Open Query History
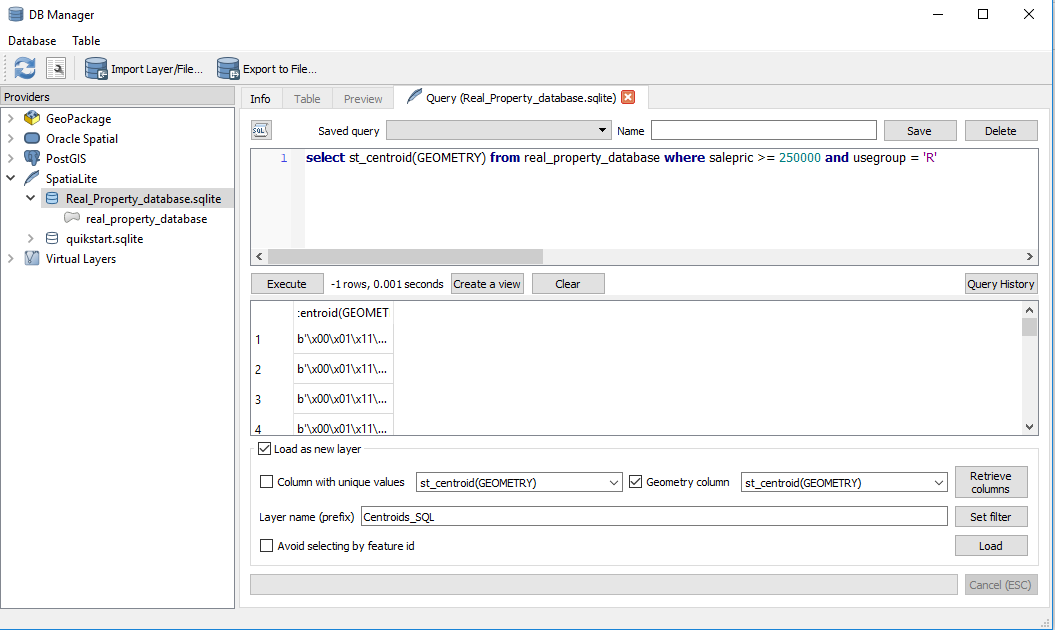 [x=1001, y=284]
